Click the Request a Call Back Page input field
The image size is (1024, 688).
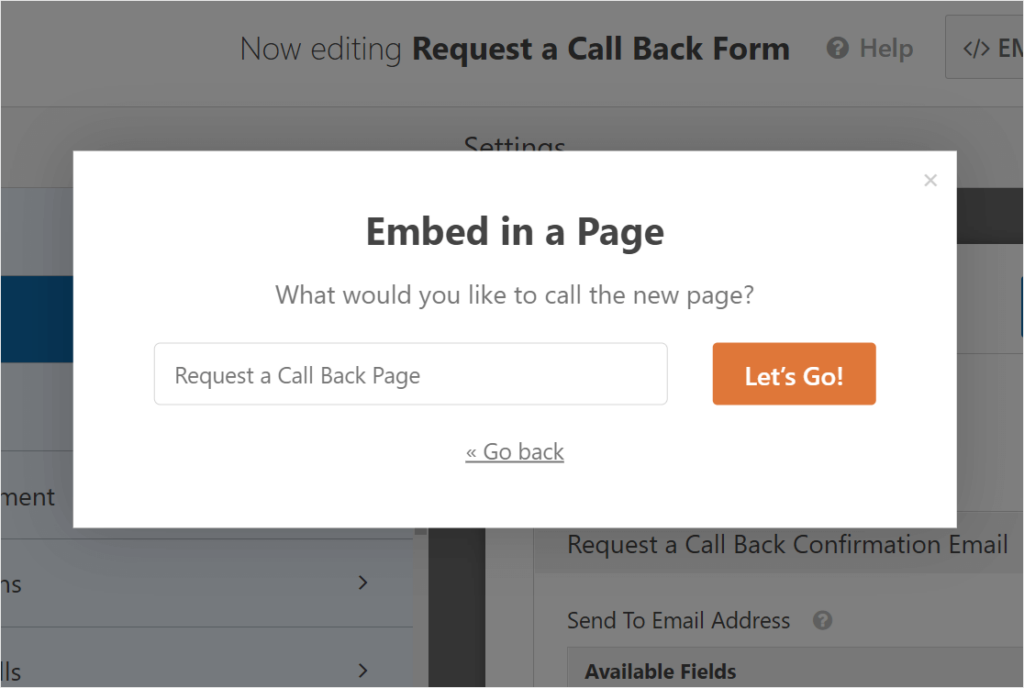click(x=410, y=373)
